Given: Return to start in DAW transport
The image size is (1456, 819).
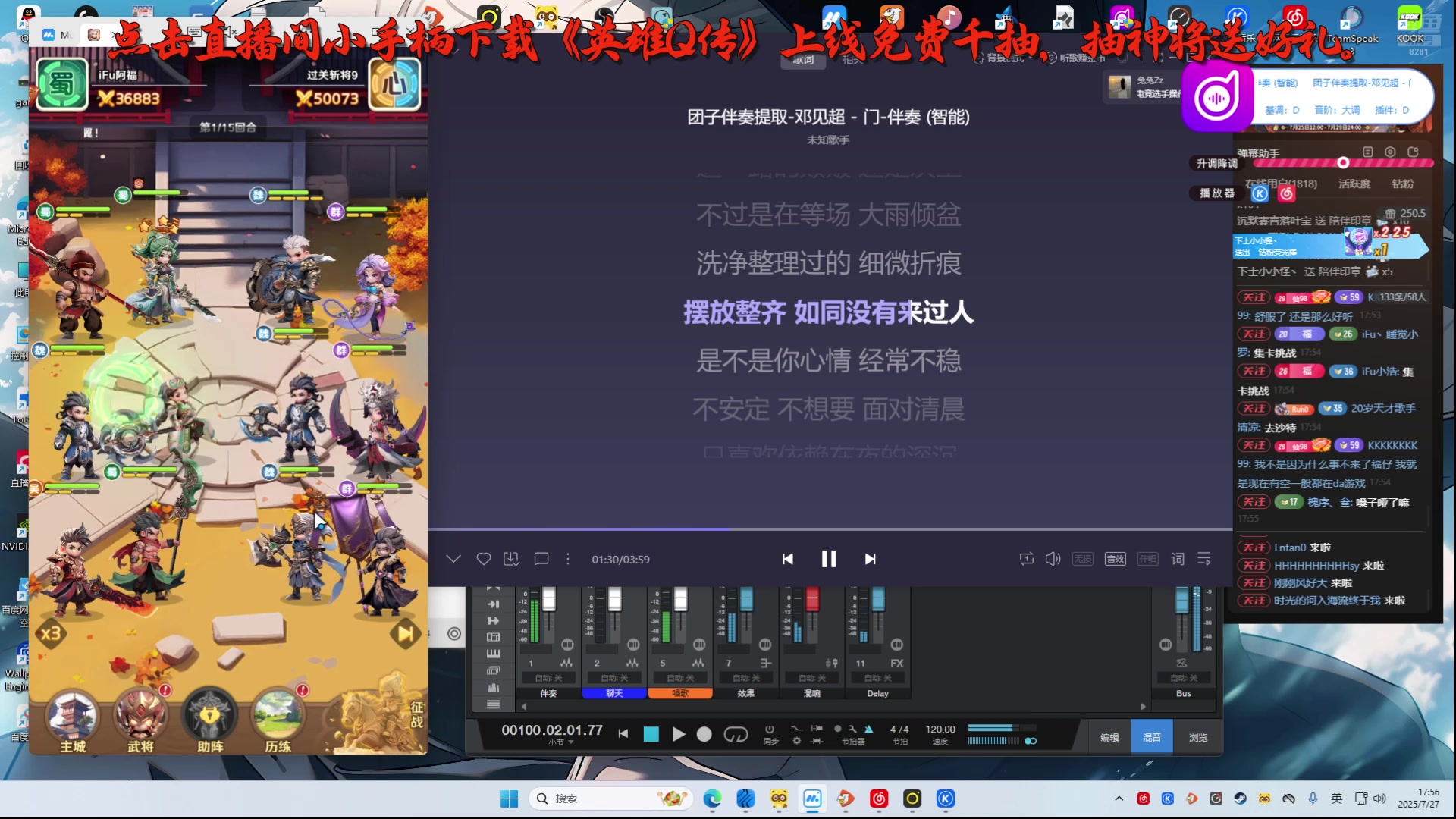Looking at the screenshot, I should [x=623, y=733].
